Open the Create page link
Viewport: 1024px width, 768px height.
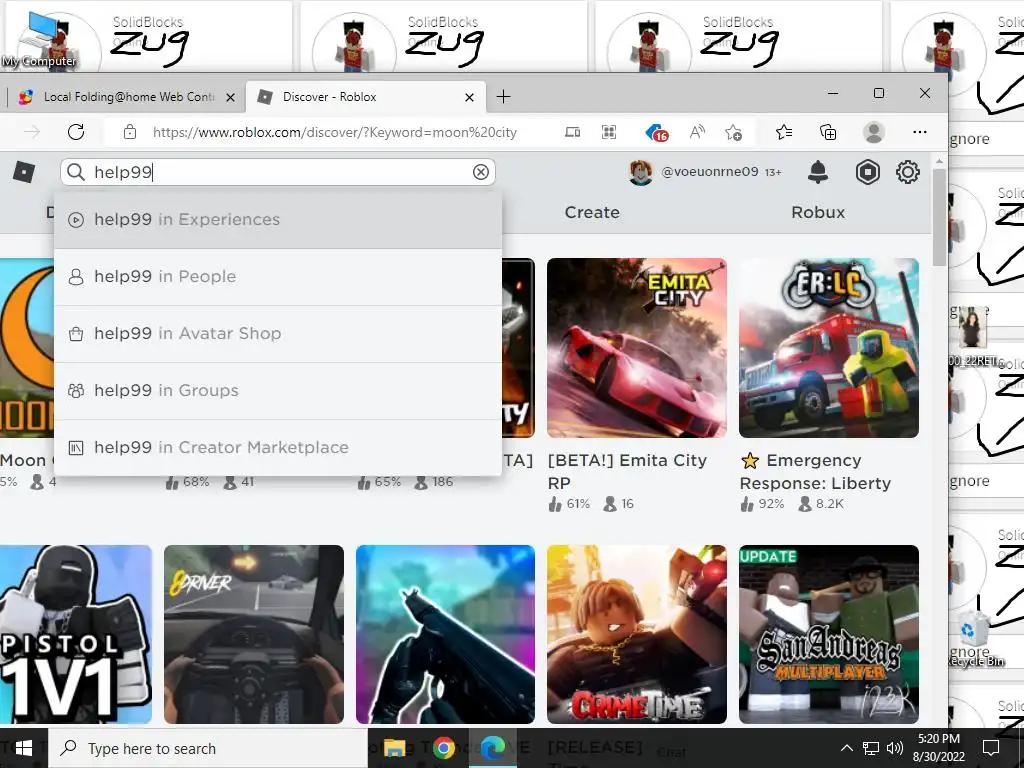(592, 212)
